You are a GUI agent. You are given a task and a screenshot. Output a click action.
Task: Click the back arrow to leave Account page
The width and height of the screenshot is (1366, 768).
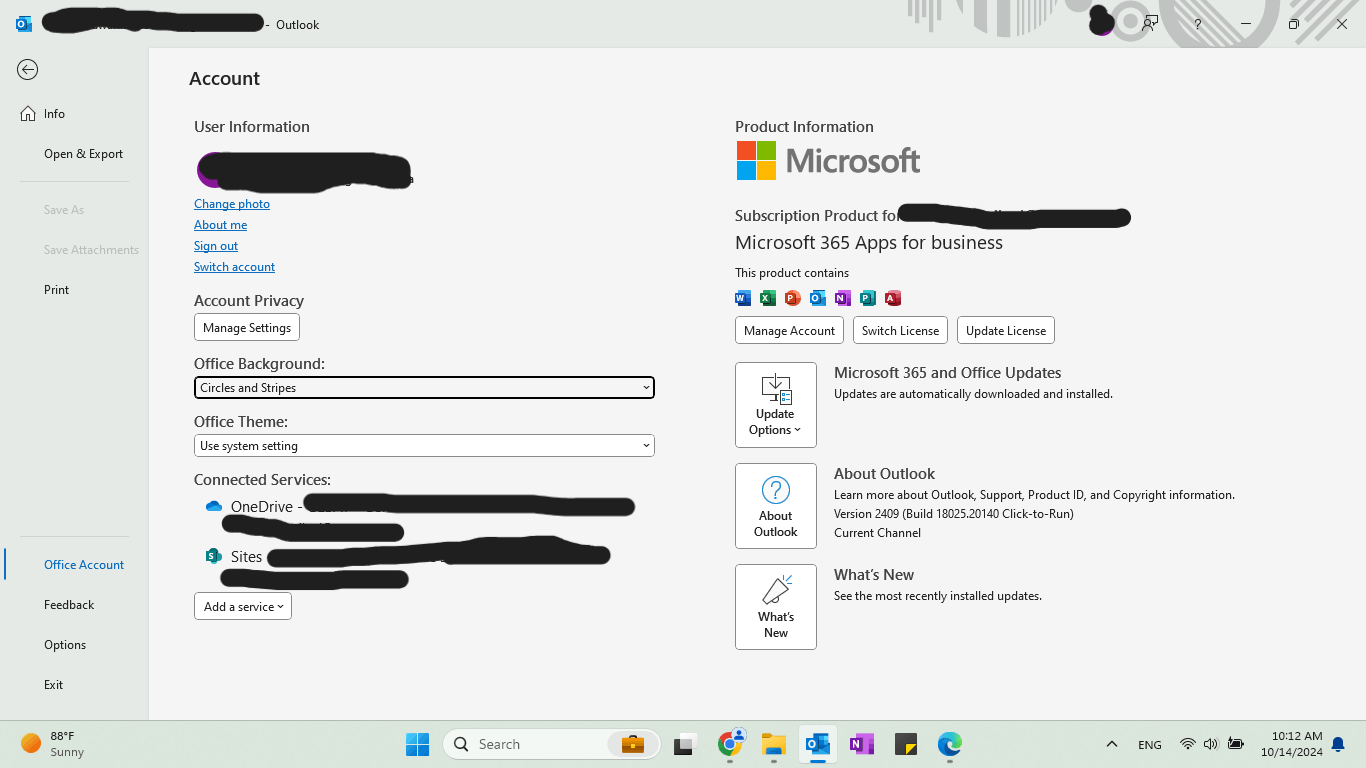[x=27, y=70]
